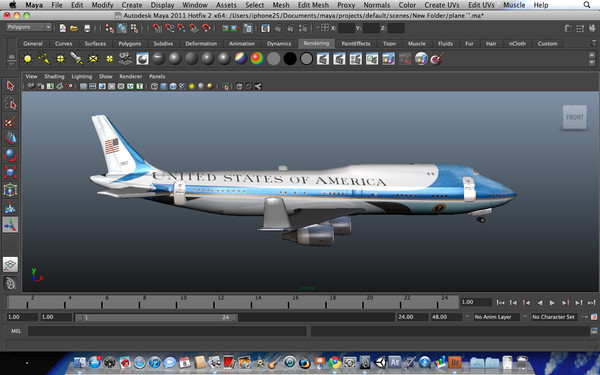
Task: Go to start of playback range
Action: (x=500, y=303)
